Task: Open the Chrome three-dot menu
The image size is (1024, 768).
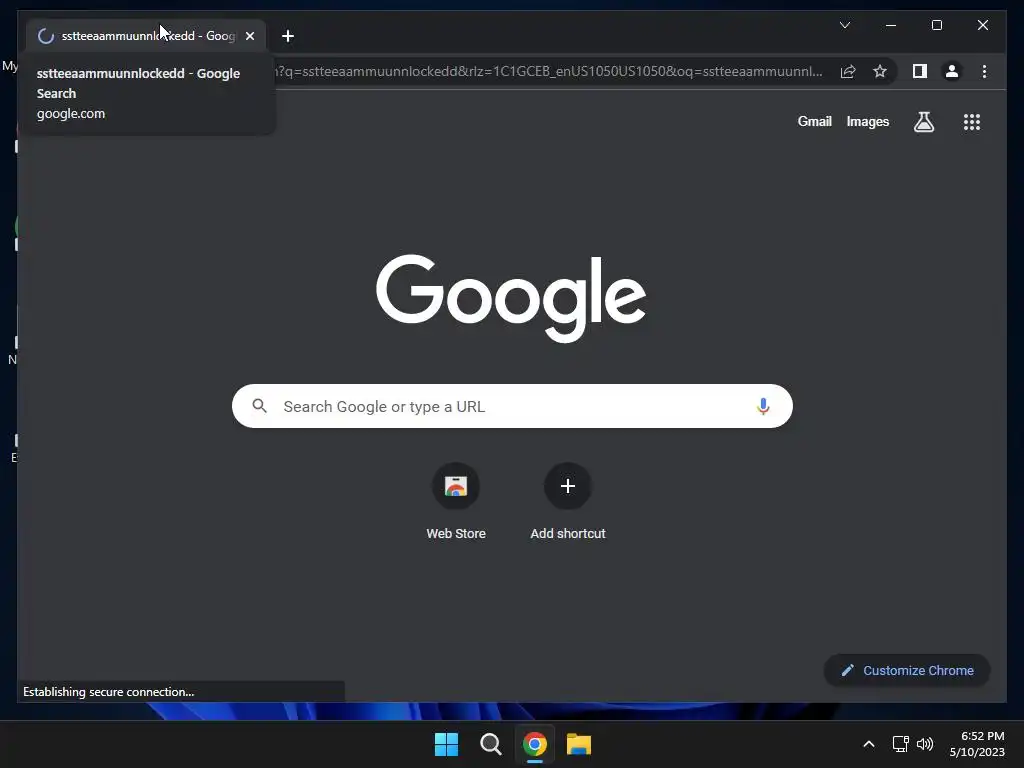Action: tap(984, 71)
